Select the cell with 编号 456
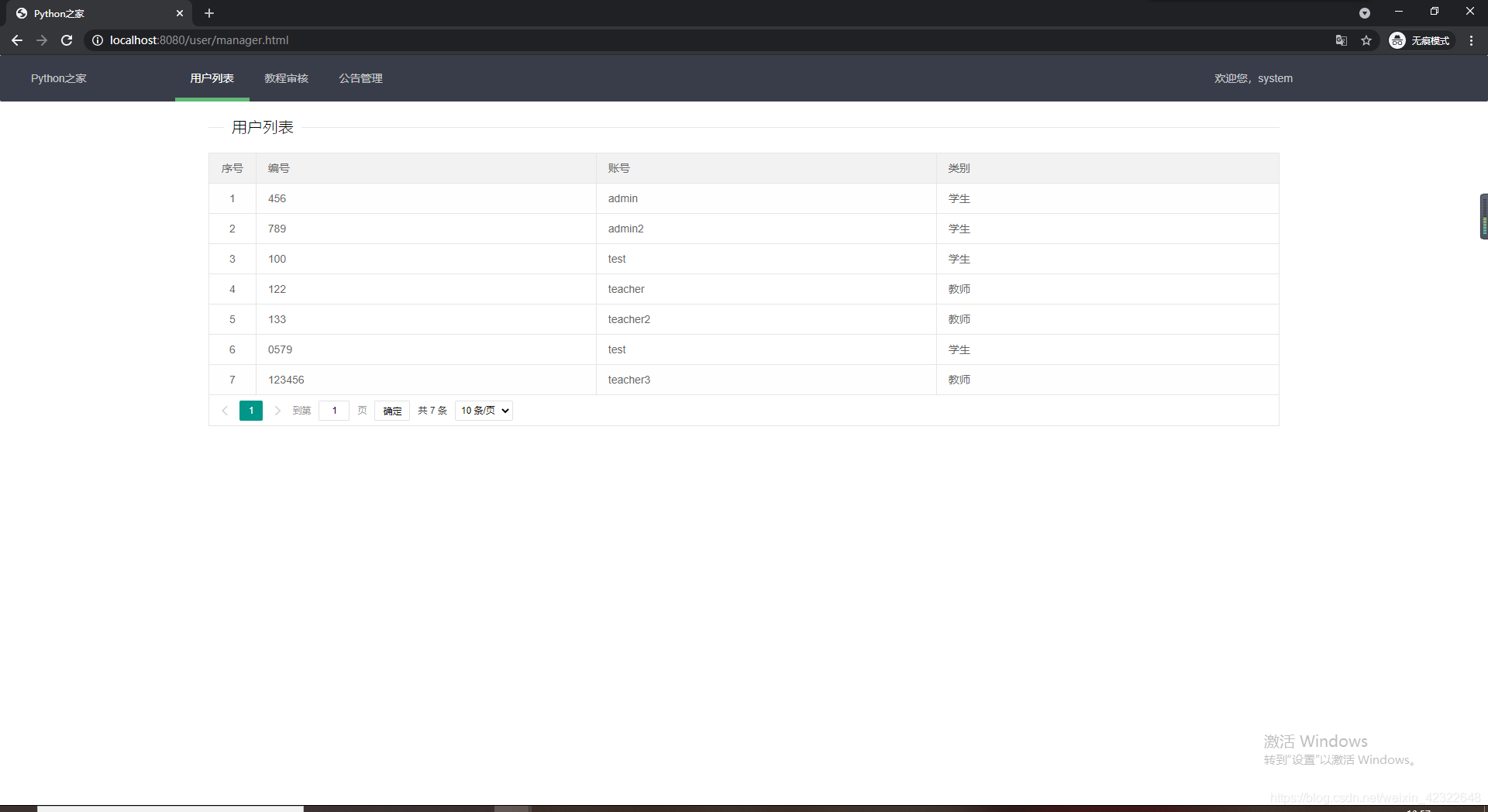This screenshot has width=1488, height=812. [426, 198]
